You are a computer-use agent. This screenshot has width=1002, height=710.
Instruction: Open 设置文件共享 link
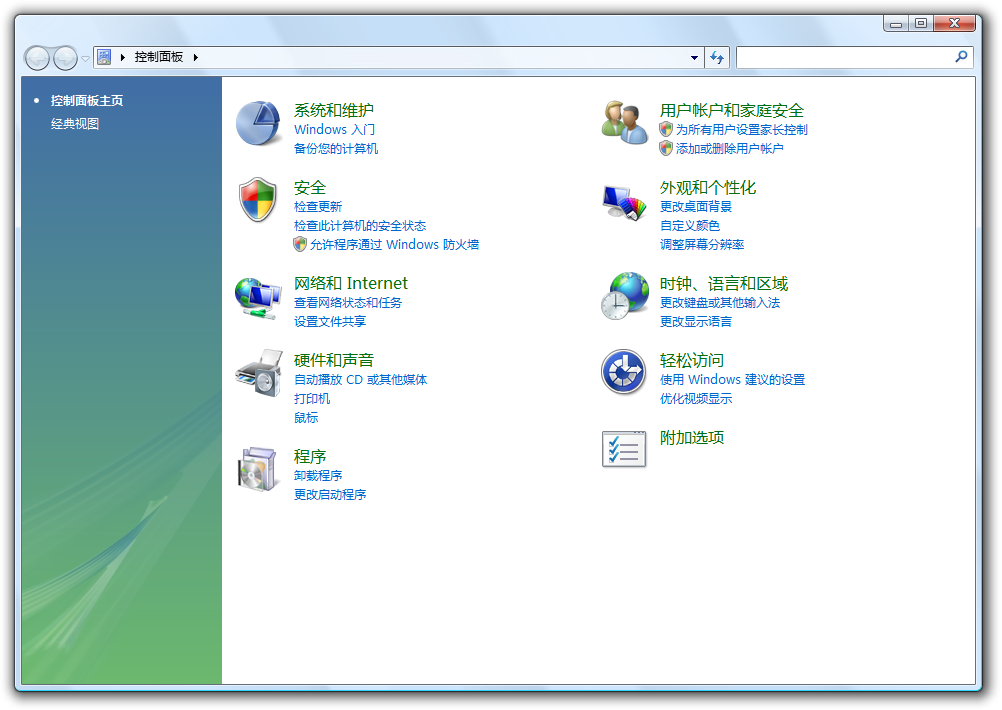(x=330, y=321)
